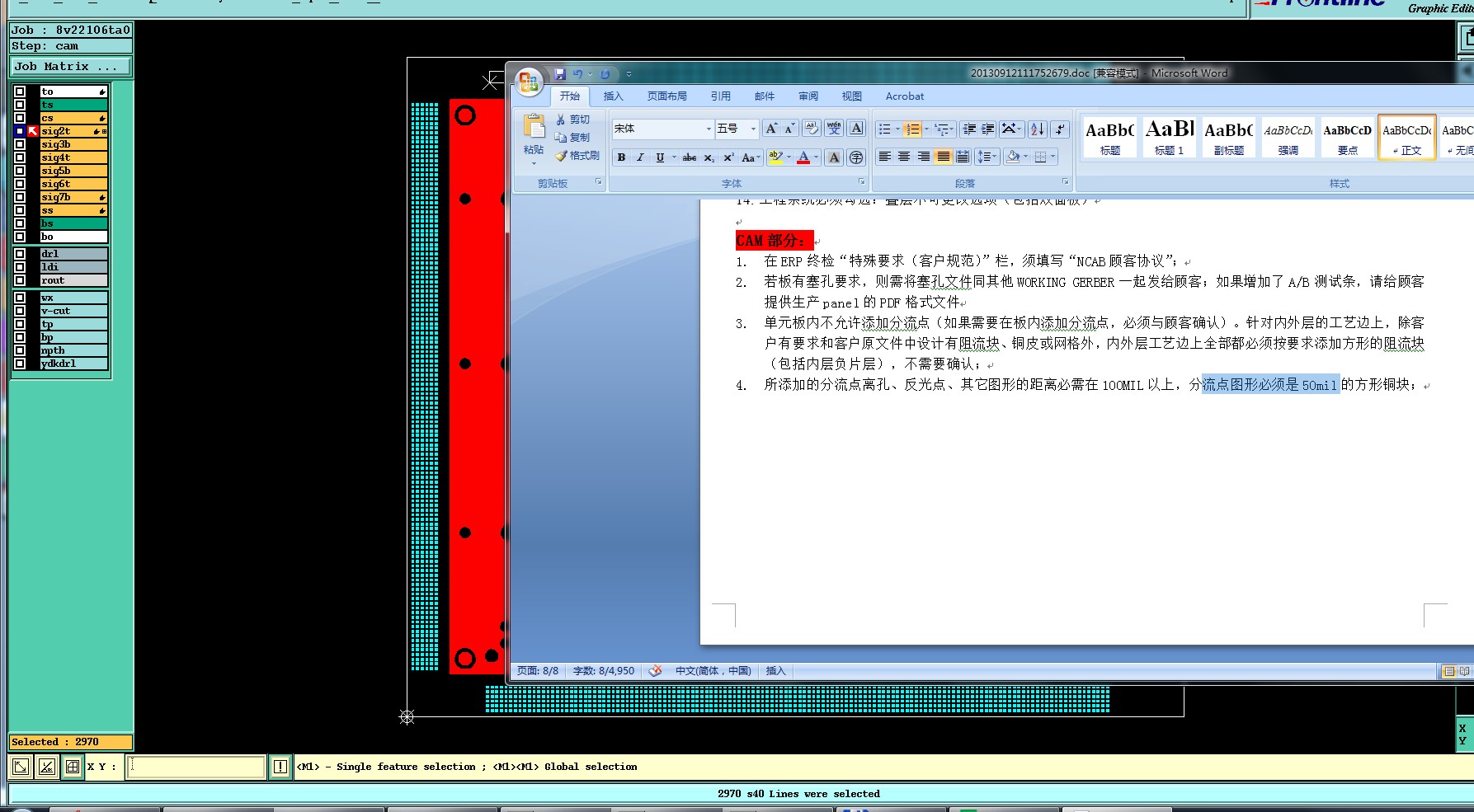The width and height of the screenshot is (1474, 812).
Task: Toggle checkbox for layer sig3b
Action: tap(20, 144)
